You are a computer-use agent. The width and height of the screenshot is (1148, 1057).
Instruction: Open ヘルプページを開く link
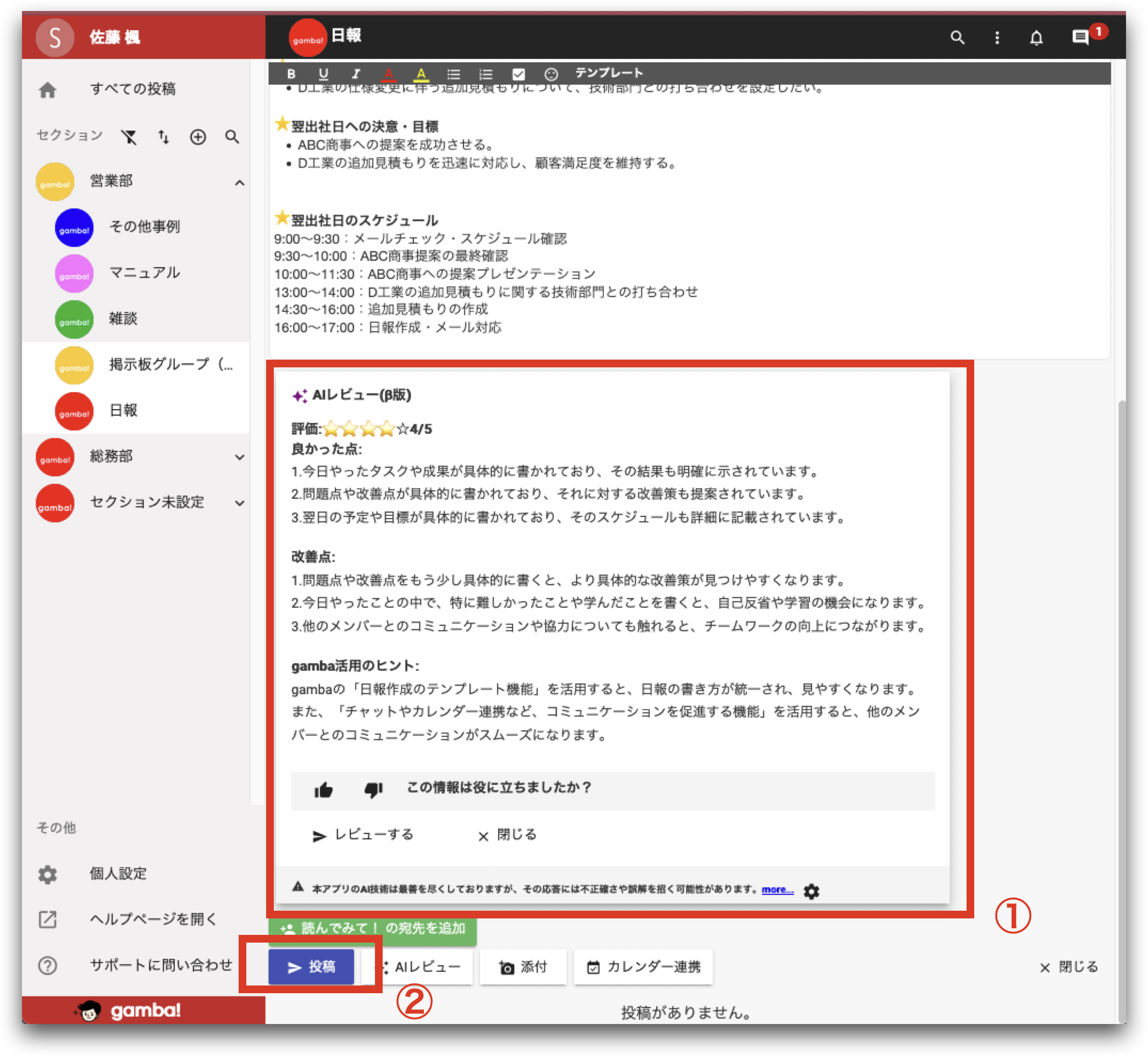(x=153, y=919)
